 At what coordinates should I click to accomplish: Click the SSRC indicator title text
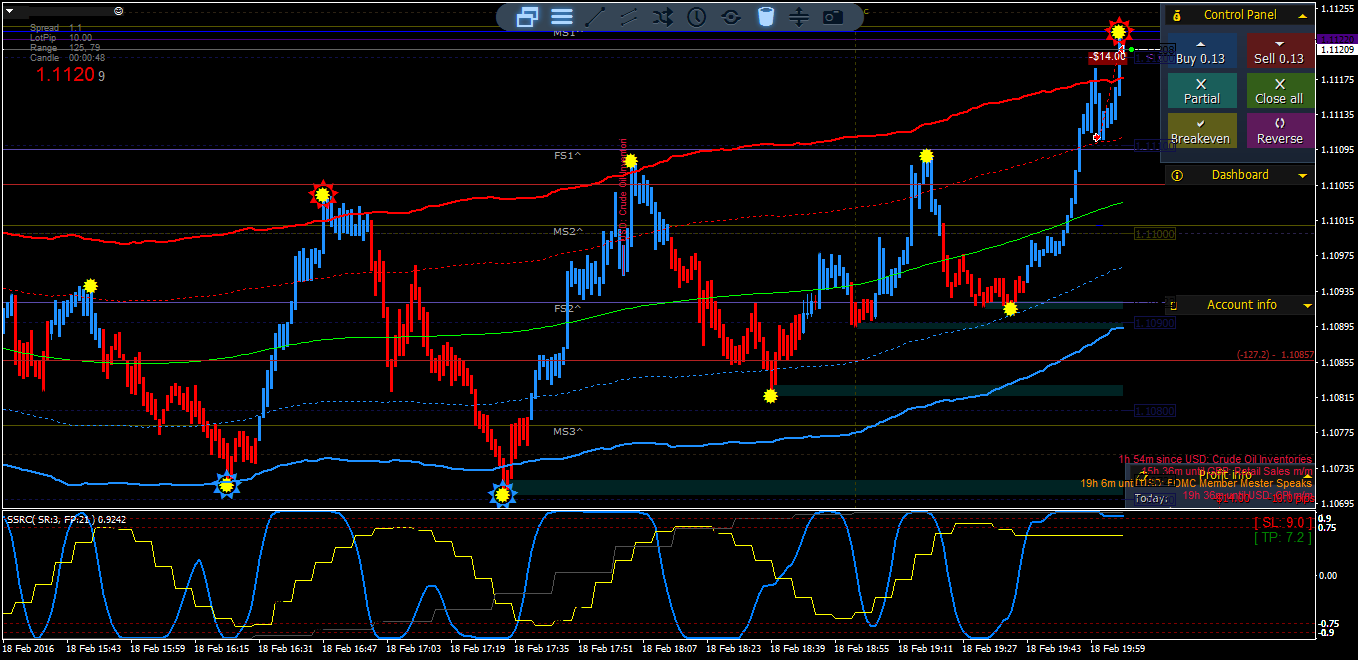tap(67, 519)
